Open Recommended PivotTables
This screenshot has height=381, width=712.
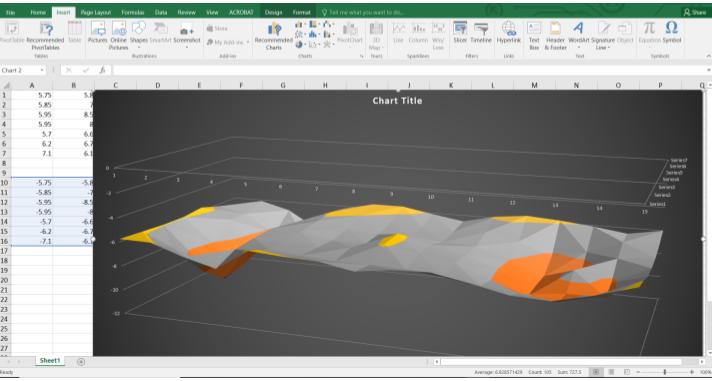(x=45, y=35)
